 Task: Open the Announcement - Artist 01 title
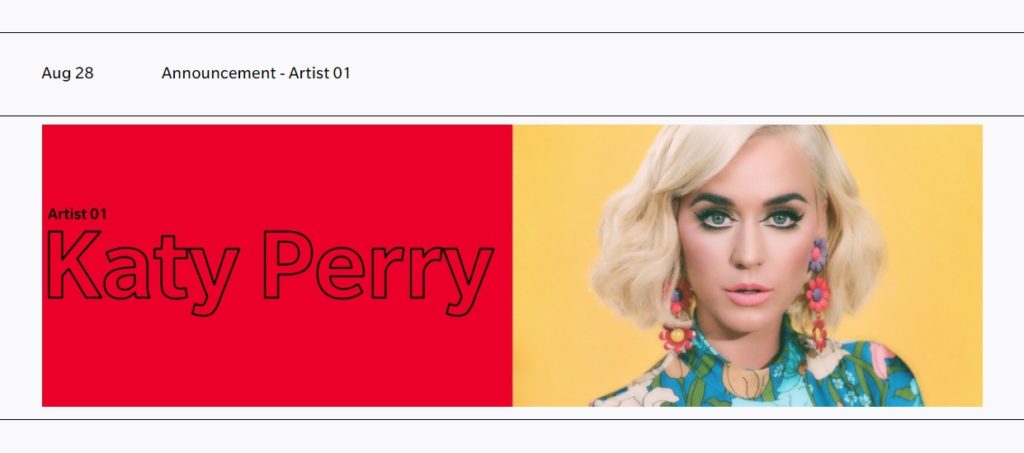click(x=255, y=73)
